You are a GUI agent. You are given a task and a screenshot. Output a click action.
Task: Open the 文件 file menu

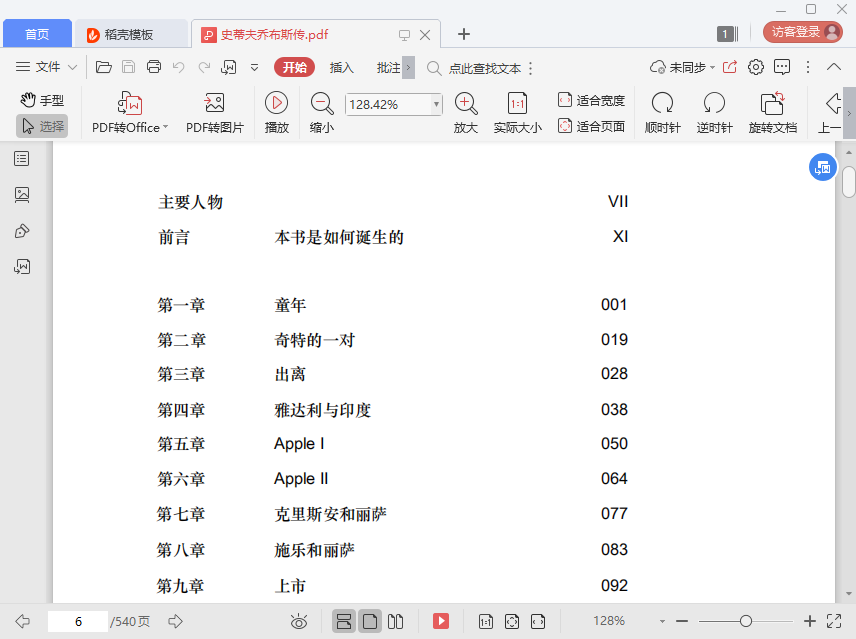pos(46,67)
